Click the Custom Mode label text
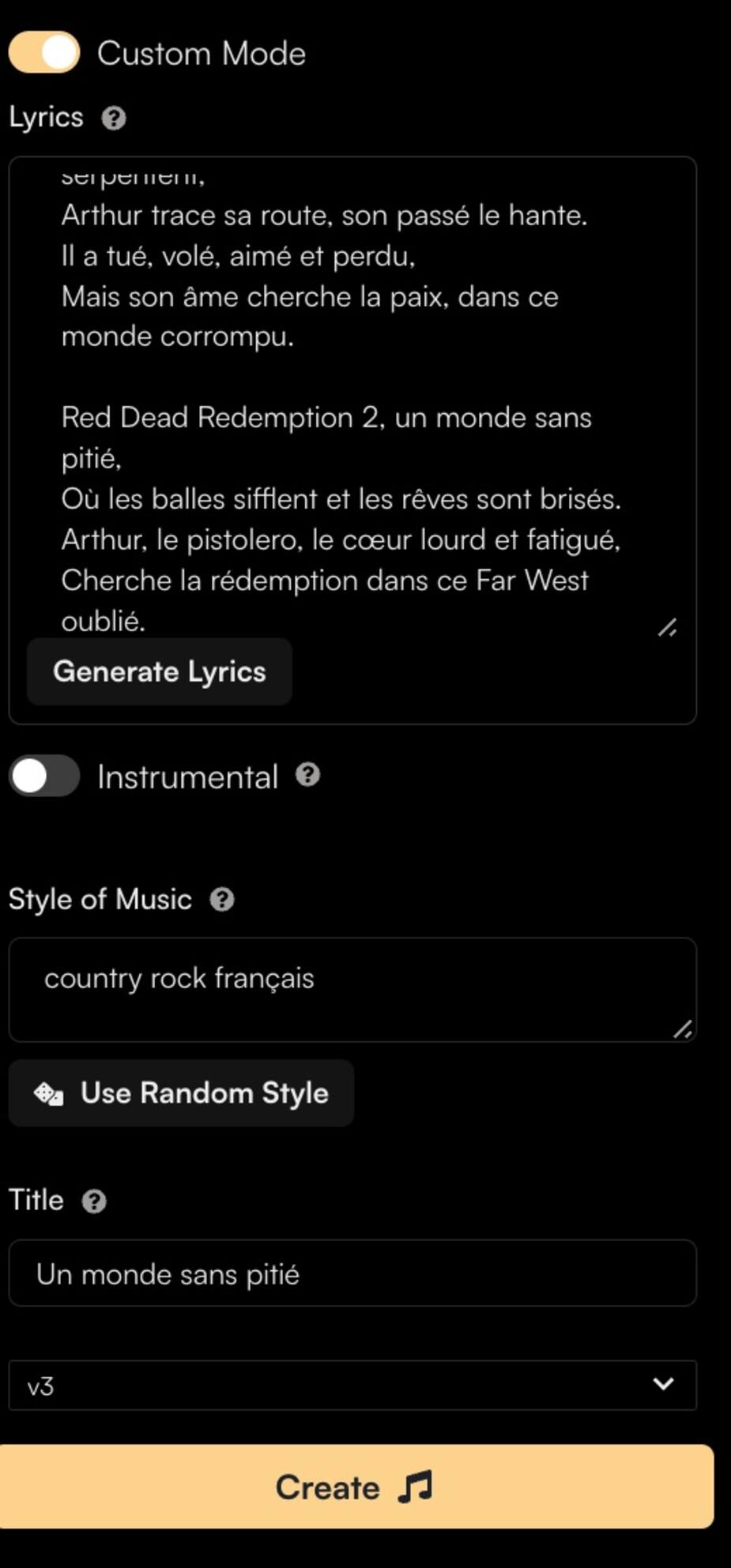The height and width of the screenshot is (1568, 731). click(x=201, y=54)
